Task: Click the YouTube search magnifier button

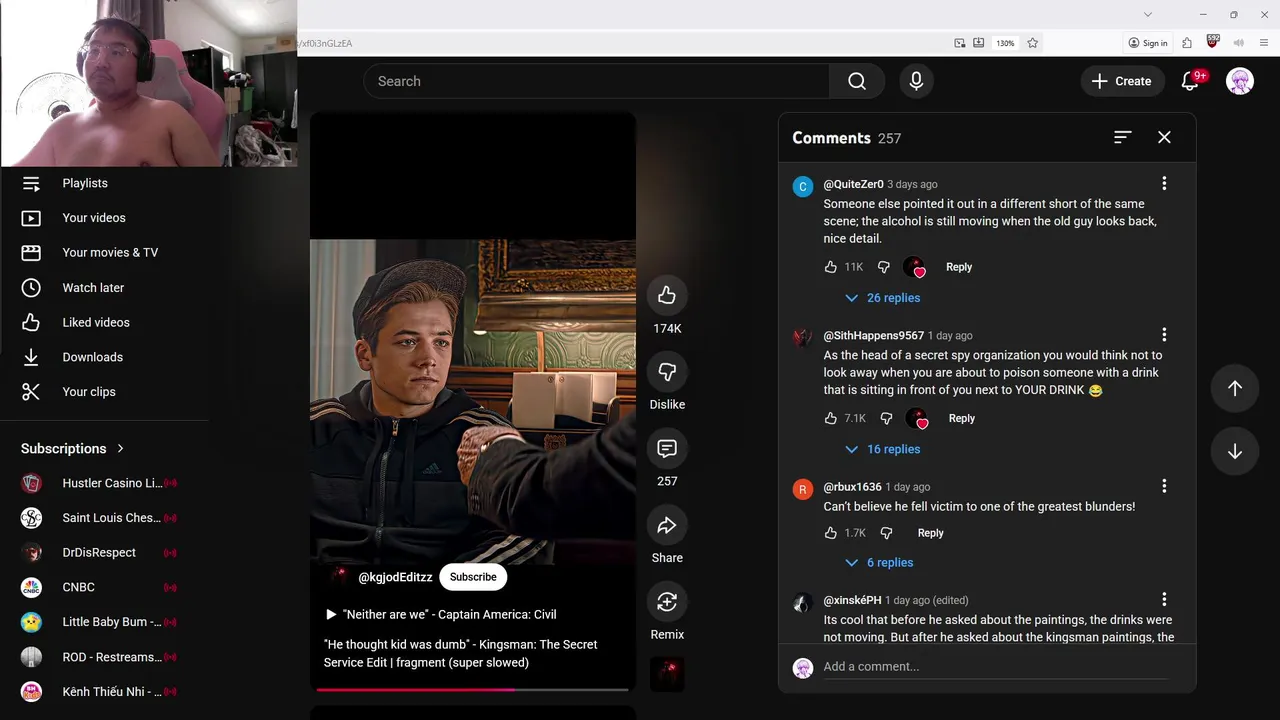Action: [x=857, y=81]
